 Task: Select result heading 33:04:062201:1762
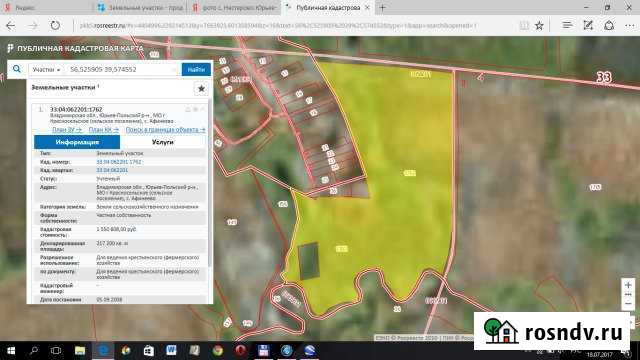(76, 109)
